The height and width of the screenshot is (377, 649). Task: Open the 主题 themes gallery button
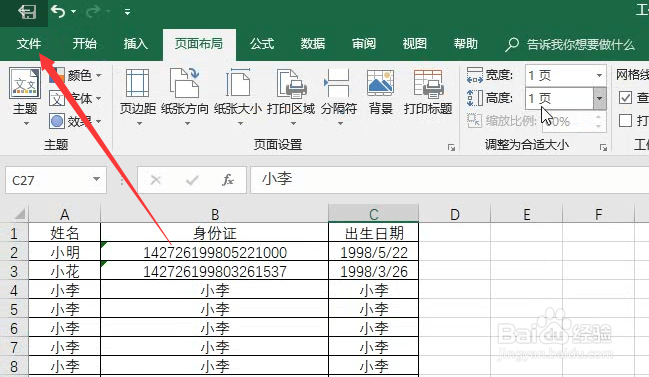click(25, 97)
